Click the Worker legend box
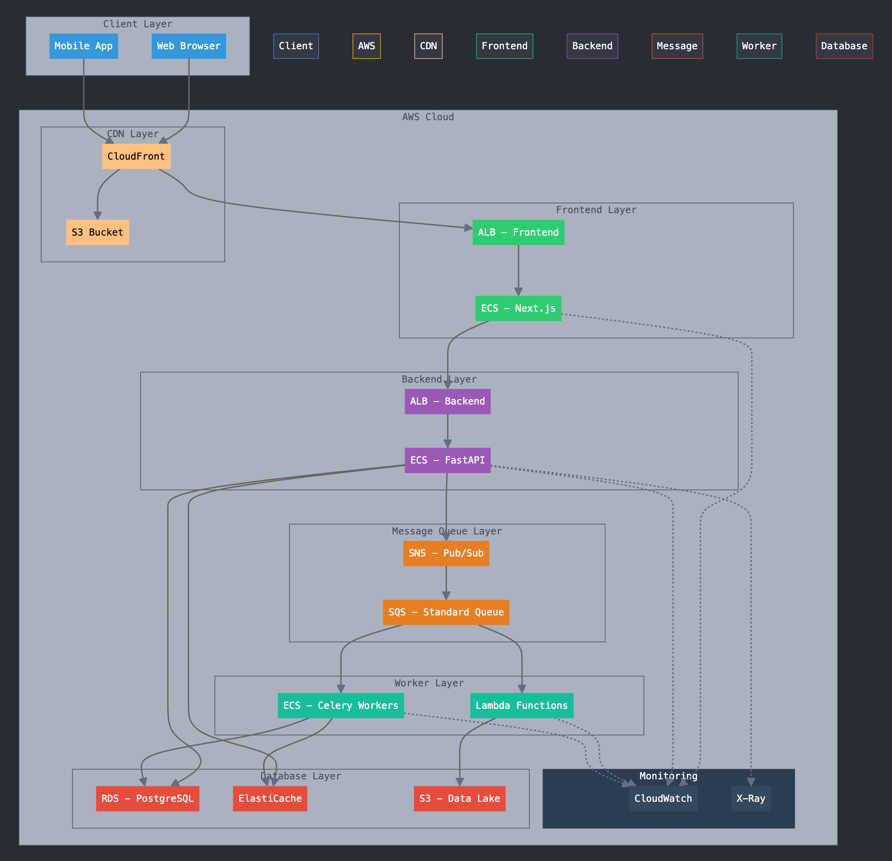 click(x=759, y=46)
